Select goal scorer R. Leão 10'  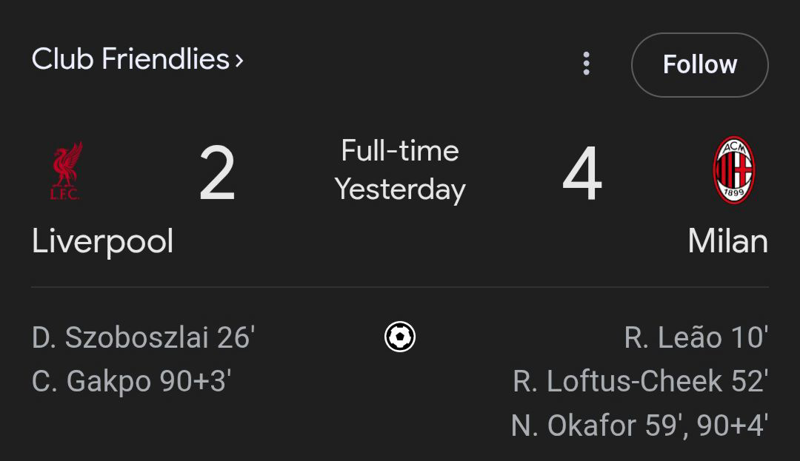coord(696,338)
